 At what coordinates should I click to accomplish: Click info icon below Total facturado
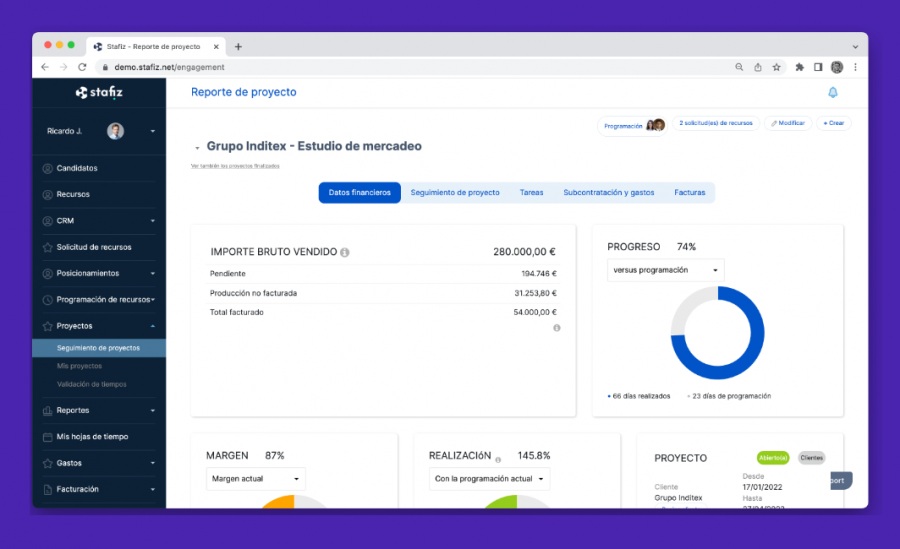tap(556, 328)
